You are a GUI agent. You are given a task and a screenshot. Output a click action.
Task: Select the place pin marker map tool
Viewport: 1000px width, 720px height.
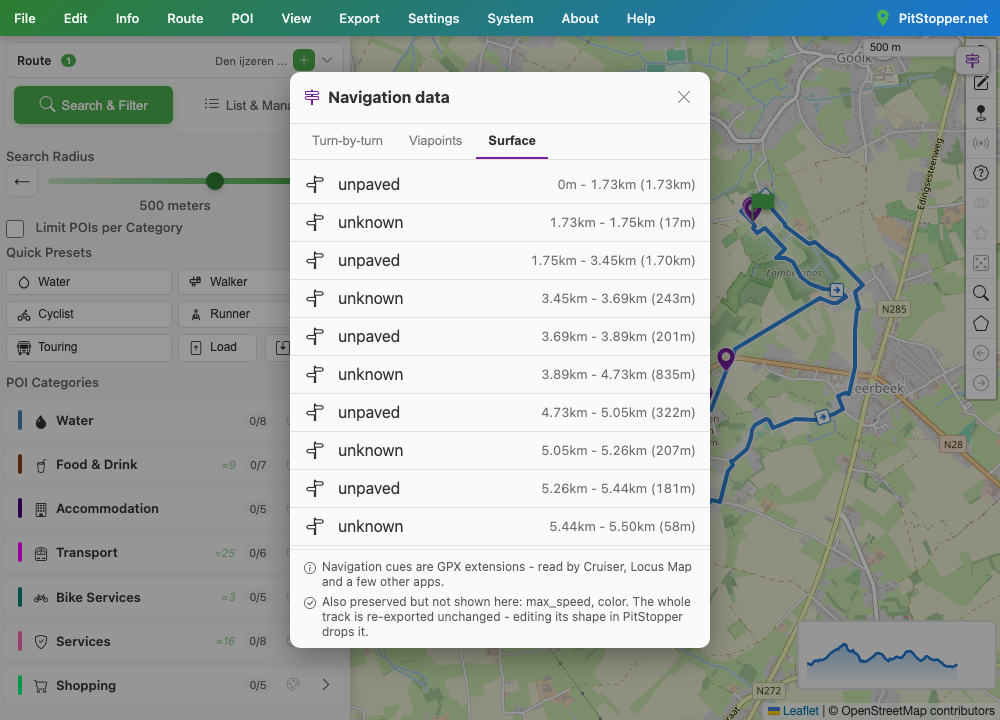(x=981, y=114)
